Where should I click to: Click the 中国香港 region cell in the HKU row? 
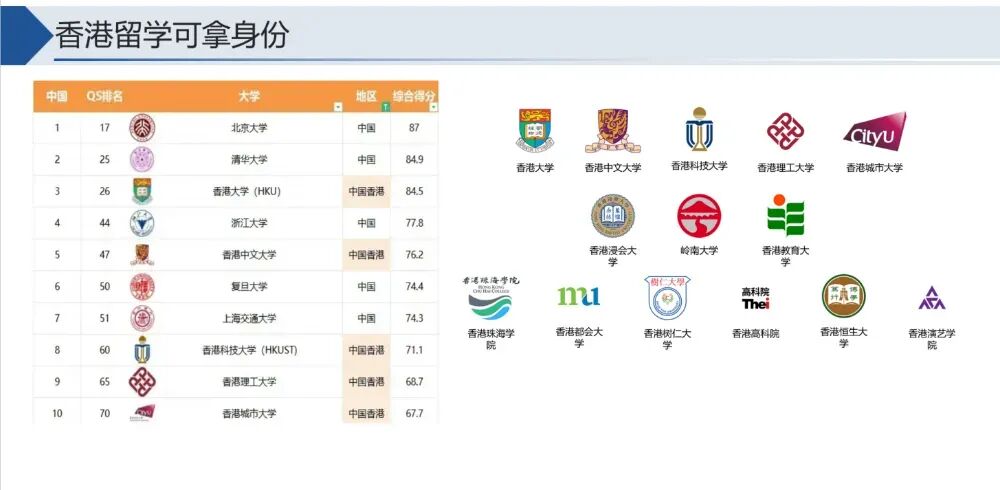367,191
